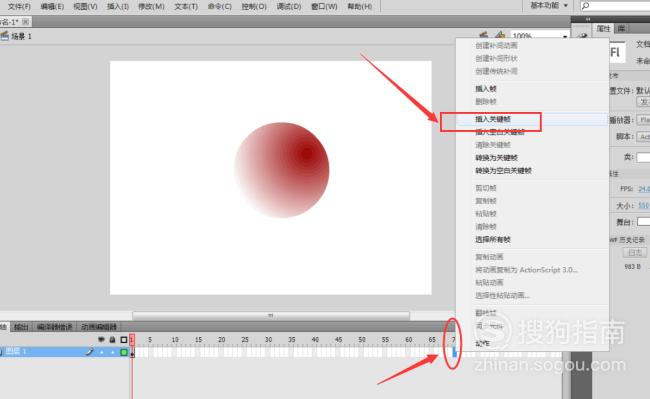The width and height of the screenshot is (650, 399).
Task: Toggle visibility dot of 图层 1
Action: pos(102,352)
